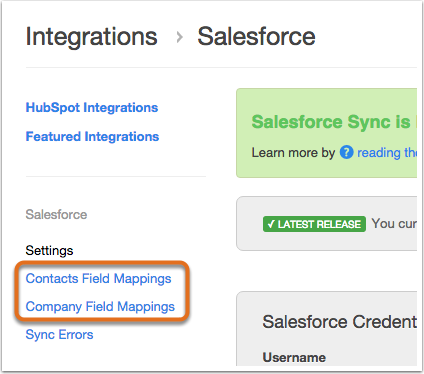Open the HubSpot Integrations link
The image size is (424, 374).
point(92,107)
